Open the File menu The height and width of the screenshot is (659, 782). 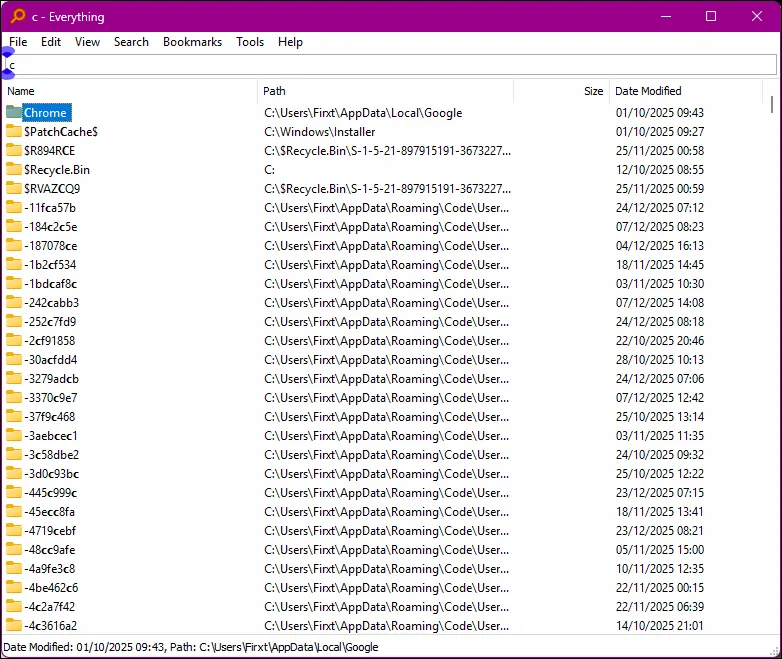click(x=18, y=42)
